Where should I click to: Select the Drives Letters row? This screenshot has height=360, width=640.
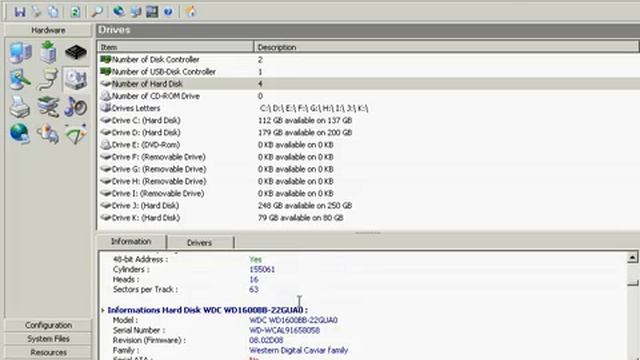[x=369, y=108]
